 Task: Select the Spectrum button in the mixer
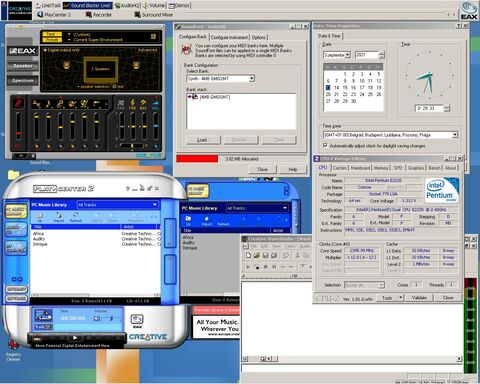23,80
